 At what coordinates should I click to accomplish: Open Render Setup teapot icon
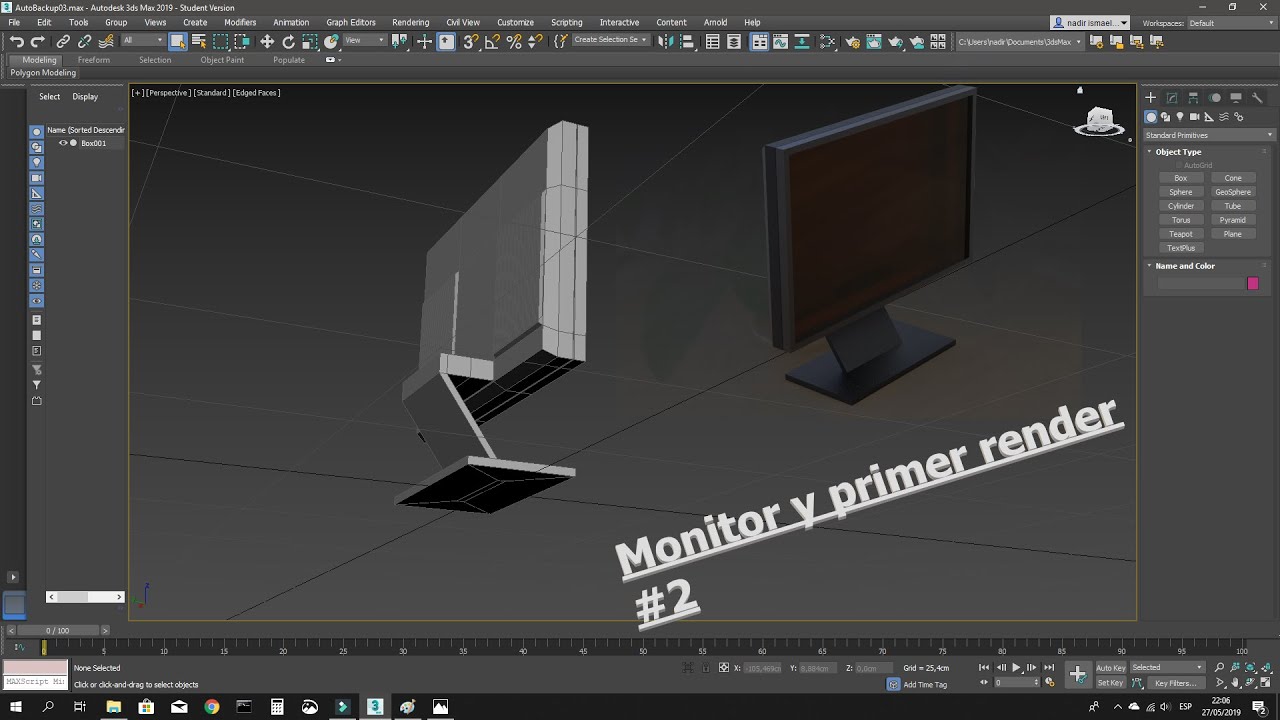point(852,41)
